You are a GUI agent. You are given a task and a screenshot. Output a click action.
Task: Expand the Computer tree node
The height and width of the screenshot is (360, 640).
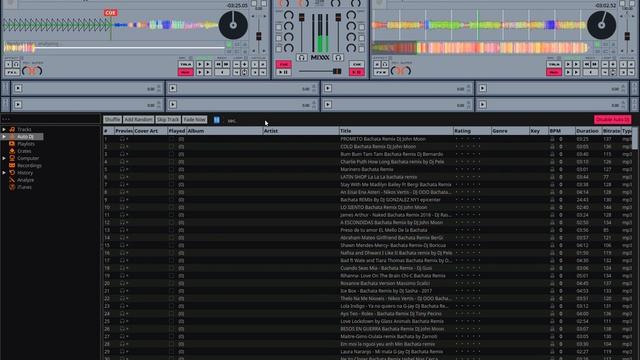(x=4, y=158)
